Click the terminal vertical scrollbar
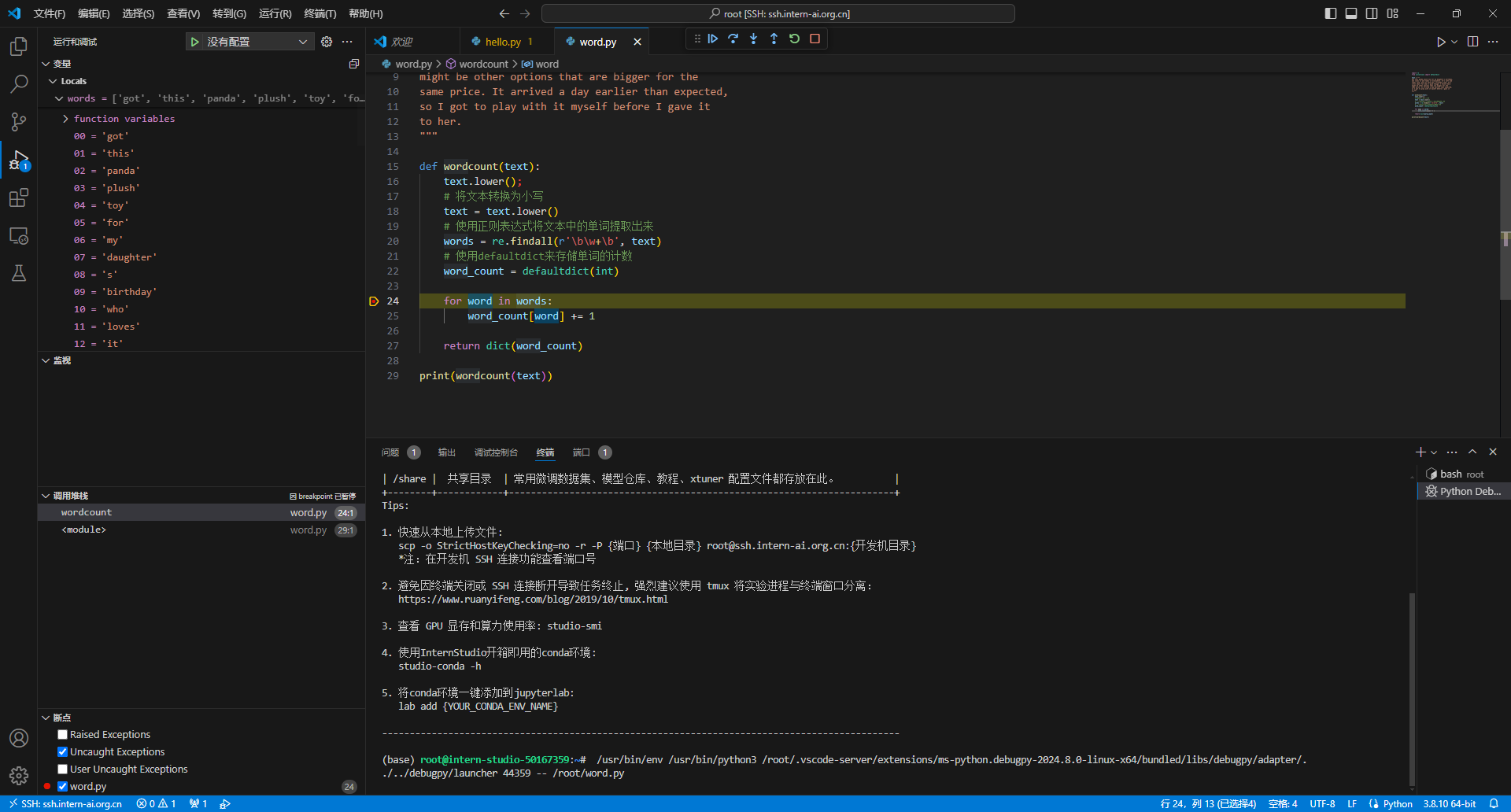Viewport: 1511px width, 812px height. (1413, 689)
